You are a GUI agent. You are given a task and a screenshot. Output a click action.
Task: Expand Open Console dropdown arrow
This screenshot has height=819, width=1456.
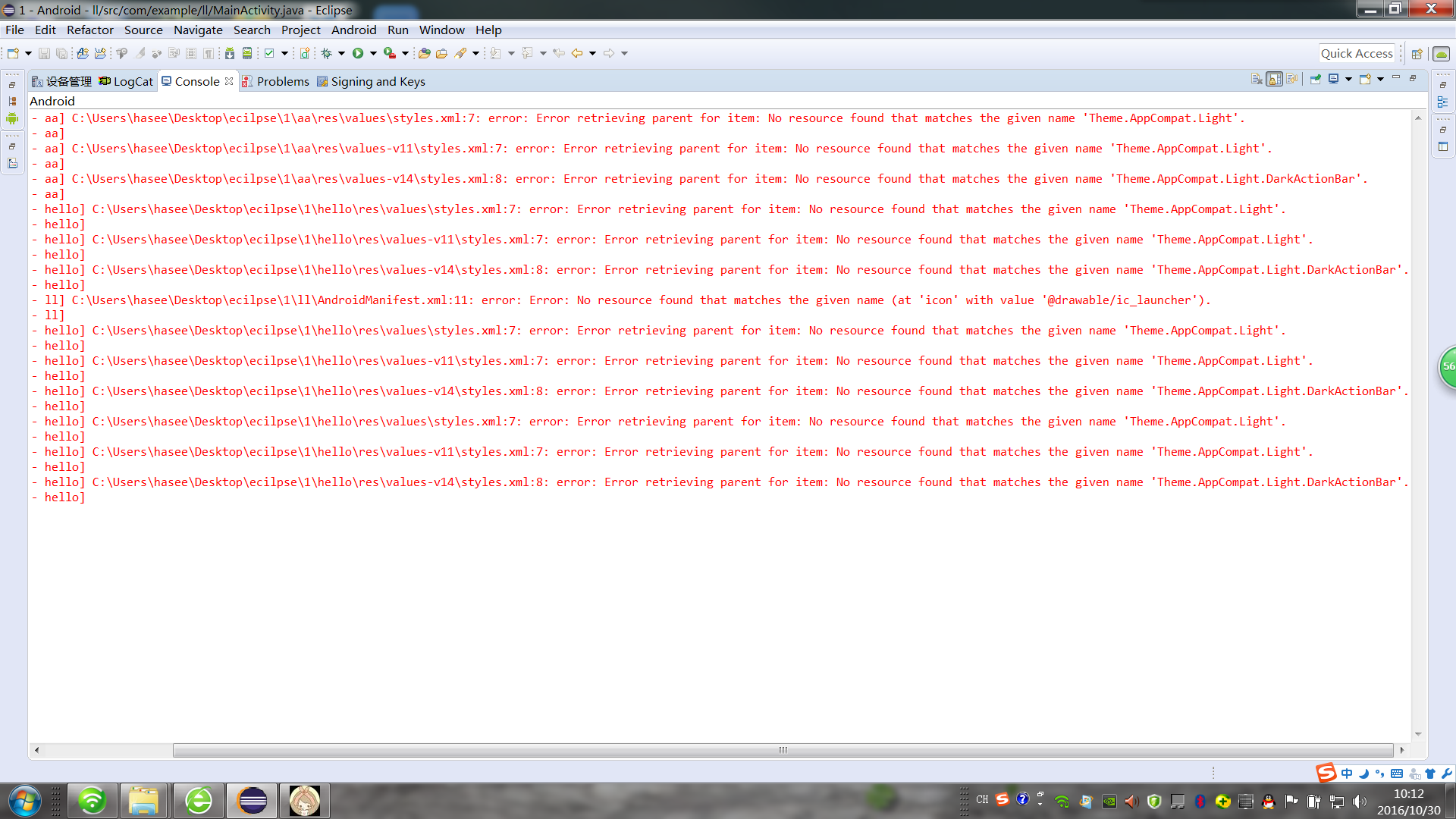pyautogui.click(x=1380, y=79)
